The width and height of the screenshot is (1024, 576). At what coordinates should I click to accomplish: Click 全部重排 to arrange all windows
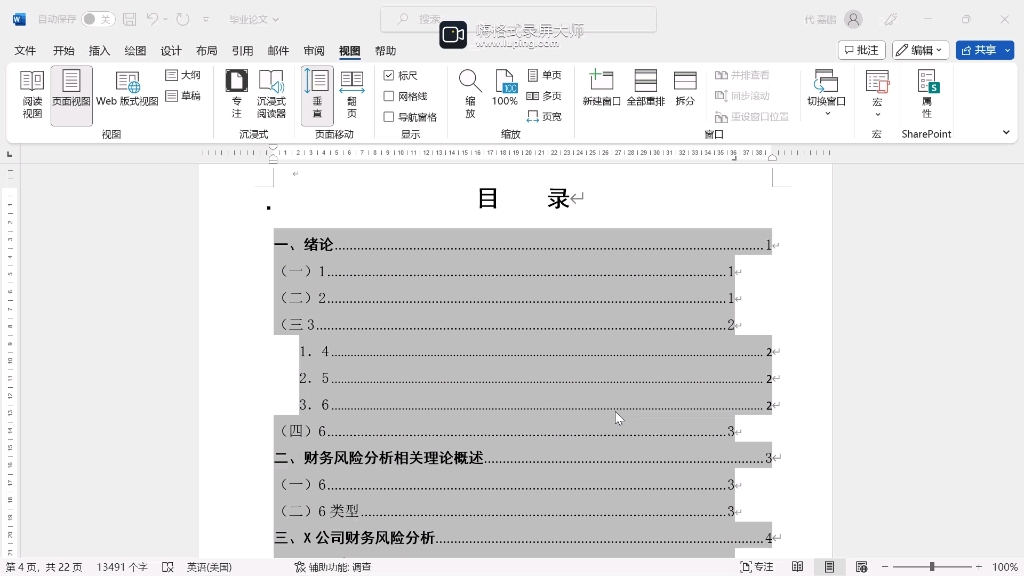646,95
